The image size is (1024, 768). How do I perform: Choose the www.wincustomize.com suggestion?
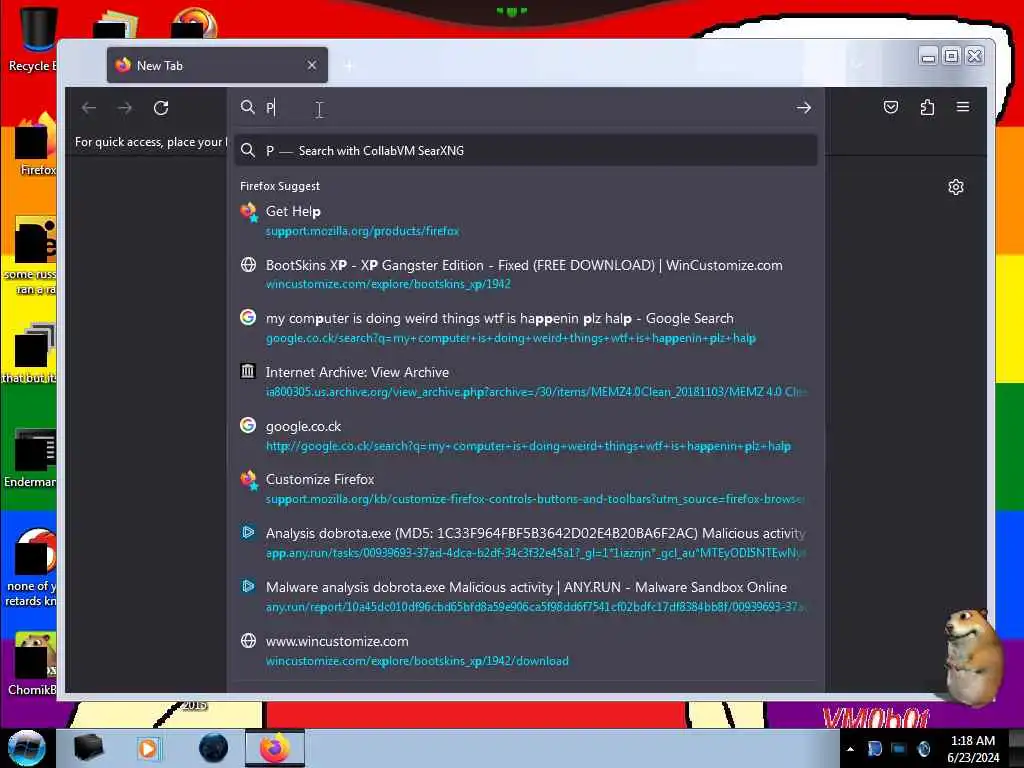526,650
